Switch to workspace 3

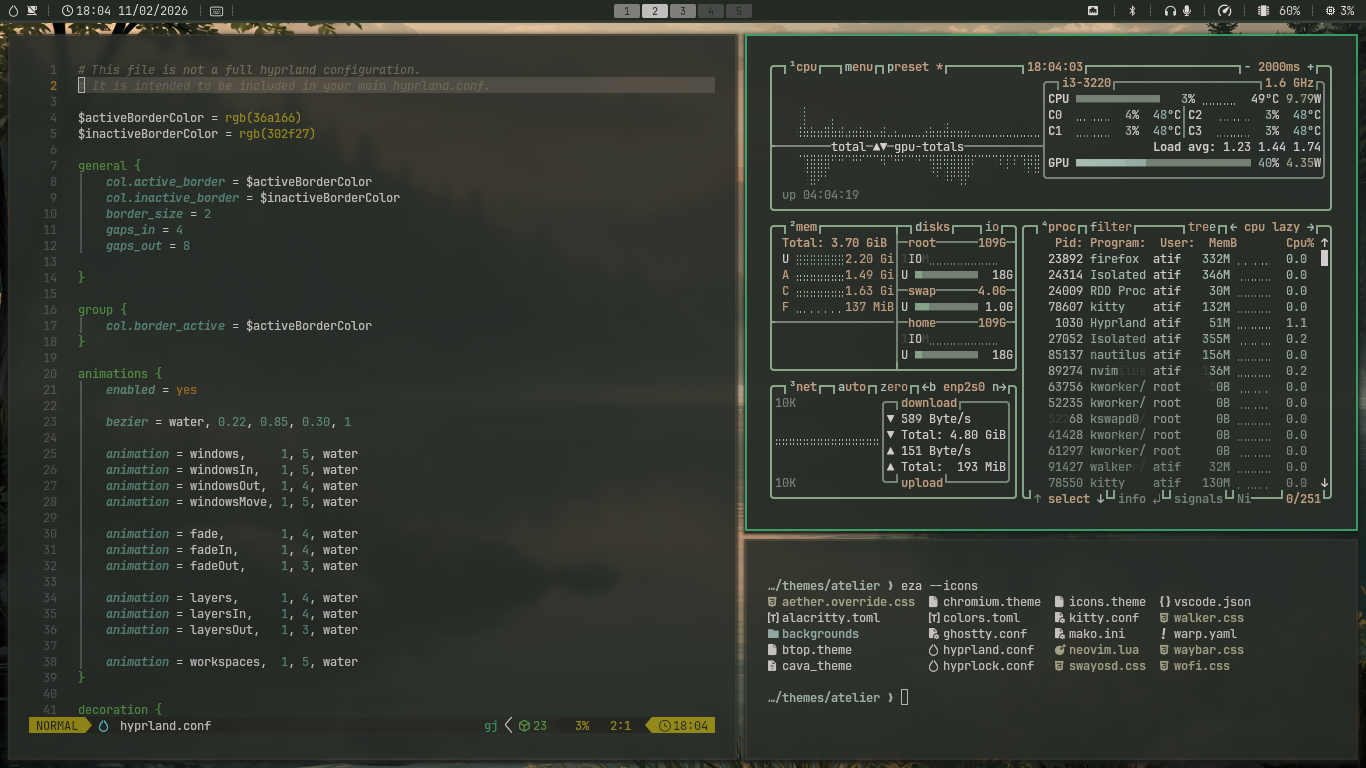(682, 10)
